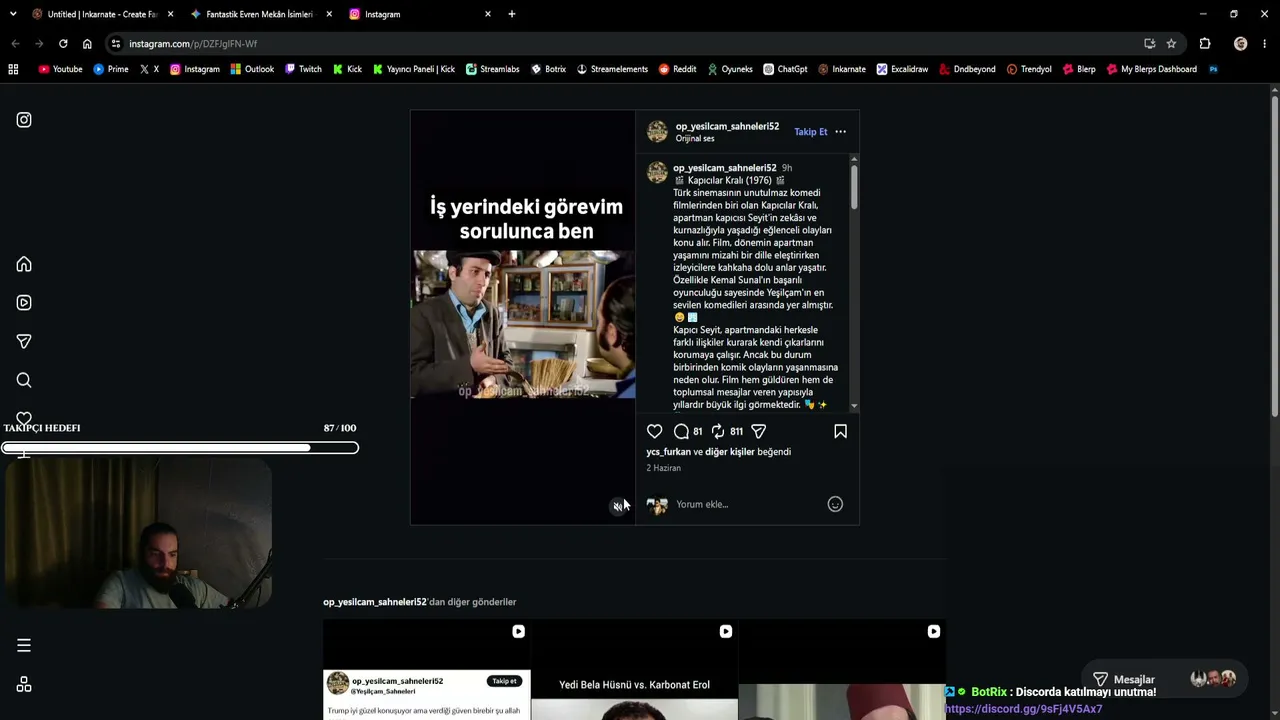
Task: Open the Extensions puzzle icon
Action: tap(1204, 44)
